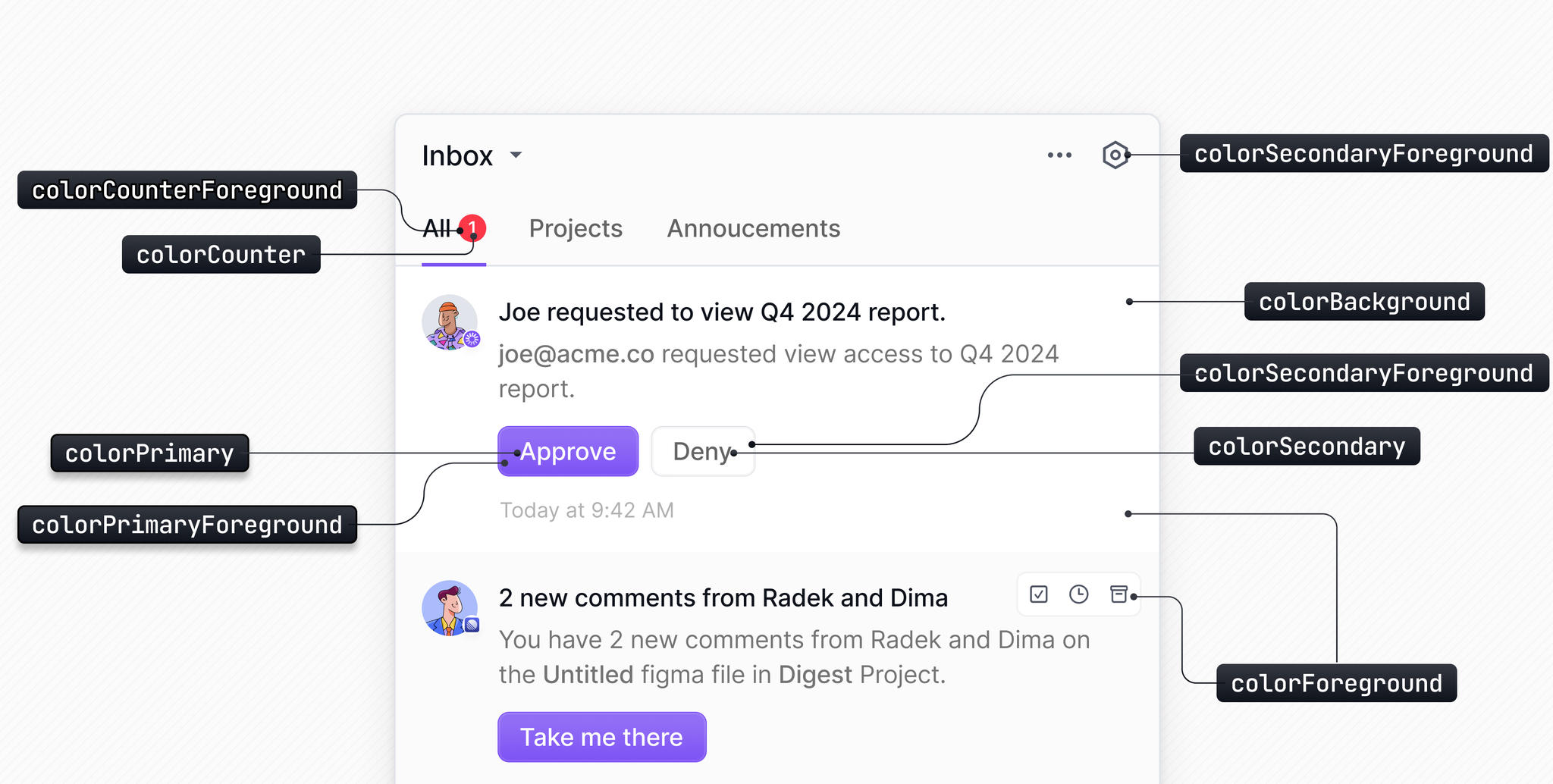1553x784 pixels.
Task: Open the three-dot more options menu
Action: [1059, 155]
